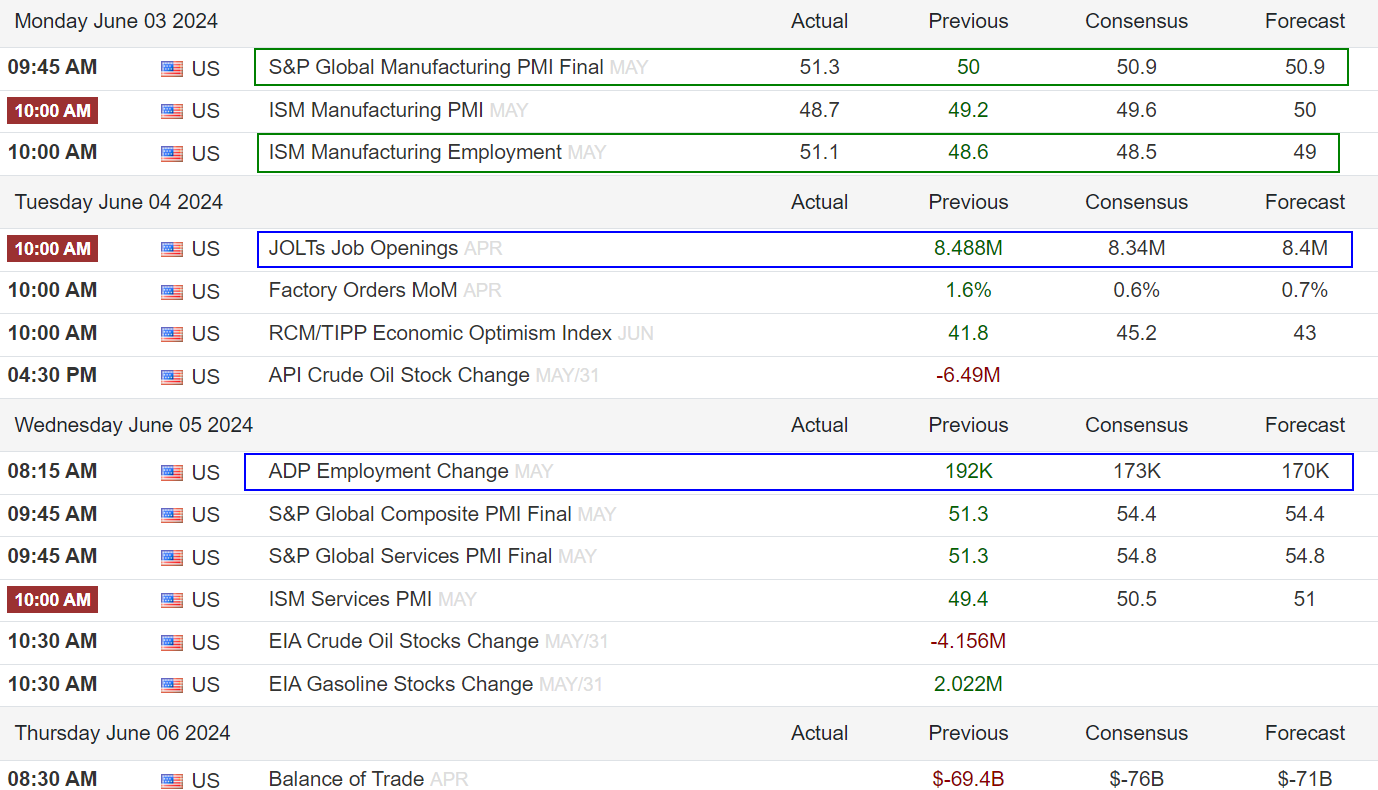Click the consensus value 45.2 for Economic Optimism Index

(x=1136, y=333)
